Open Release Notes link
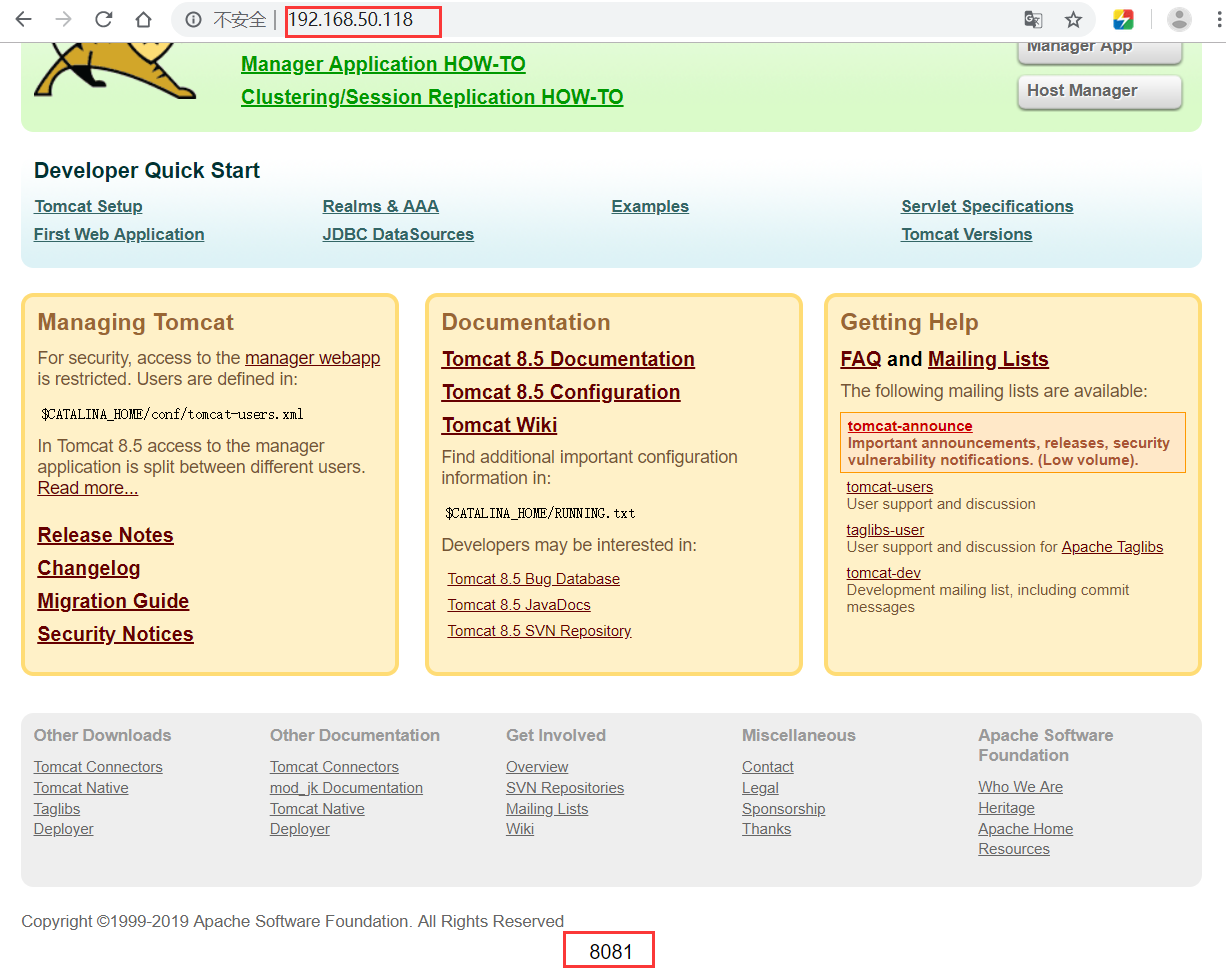Image resolution: width=1226 pixels, height=972 pixels. [x=105, y=535]
